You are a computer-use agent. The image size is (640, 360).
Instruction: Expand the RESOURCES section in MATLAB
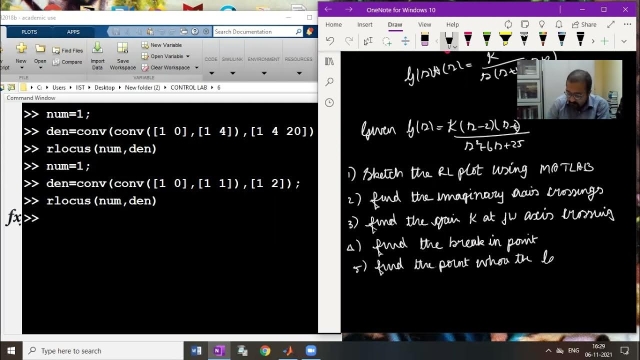click(x=299, y=73)
